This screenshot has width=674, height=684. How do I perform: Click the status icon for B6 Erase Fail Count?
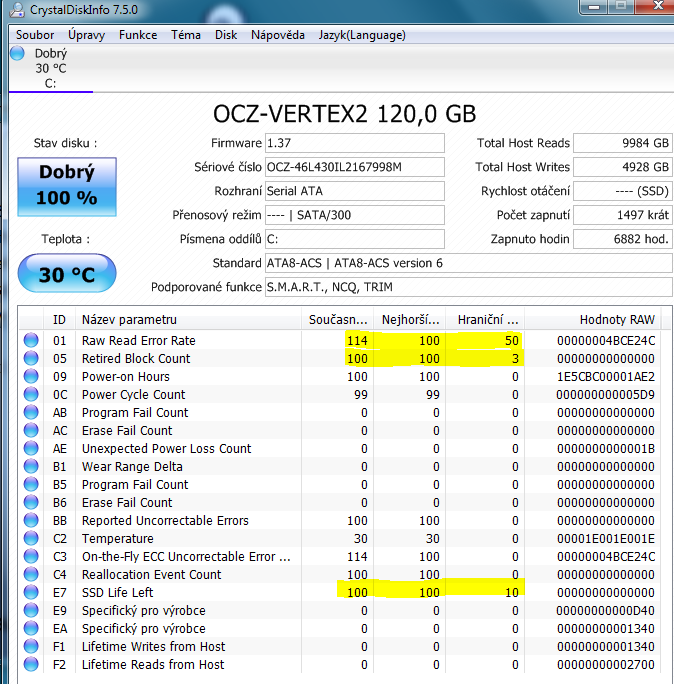click(31, 502)
